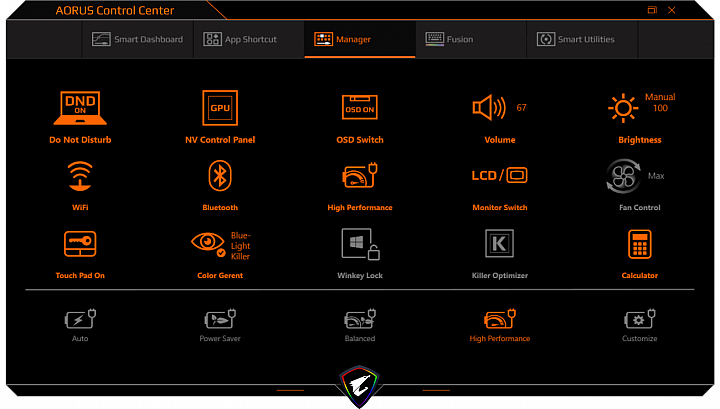Screen dimensions: 720x409
Task: Click the Volume speaker icon
Action: (489, 107)
